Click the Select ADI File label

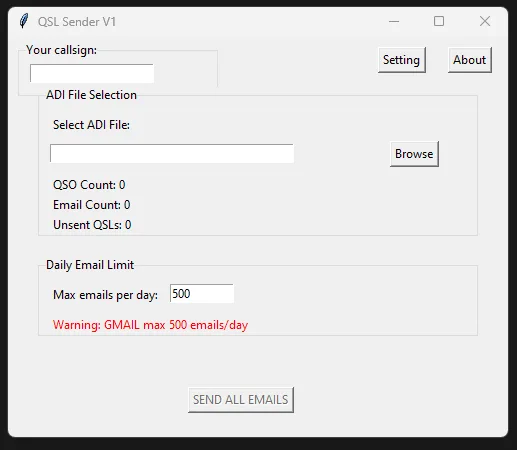tap(91, 125)
